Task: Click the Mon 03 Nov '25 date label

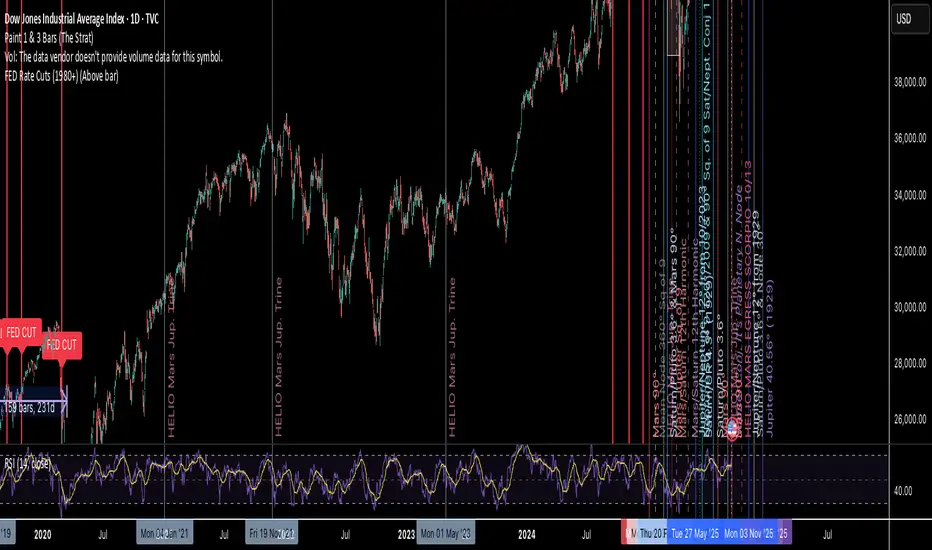Action: pyautogui.click(x=749, y=534)
